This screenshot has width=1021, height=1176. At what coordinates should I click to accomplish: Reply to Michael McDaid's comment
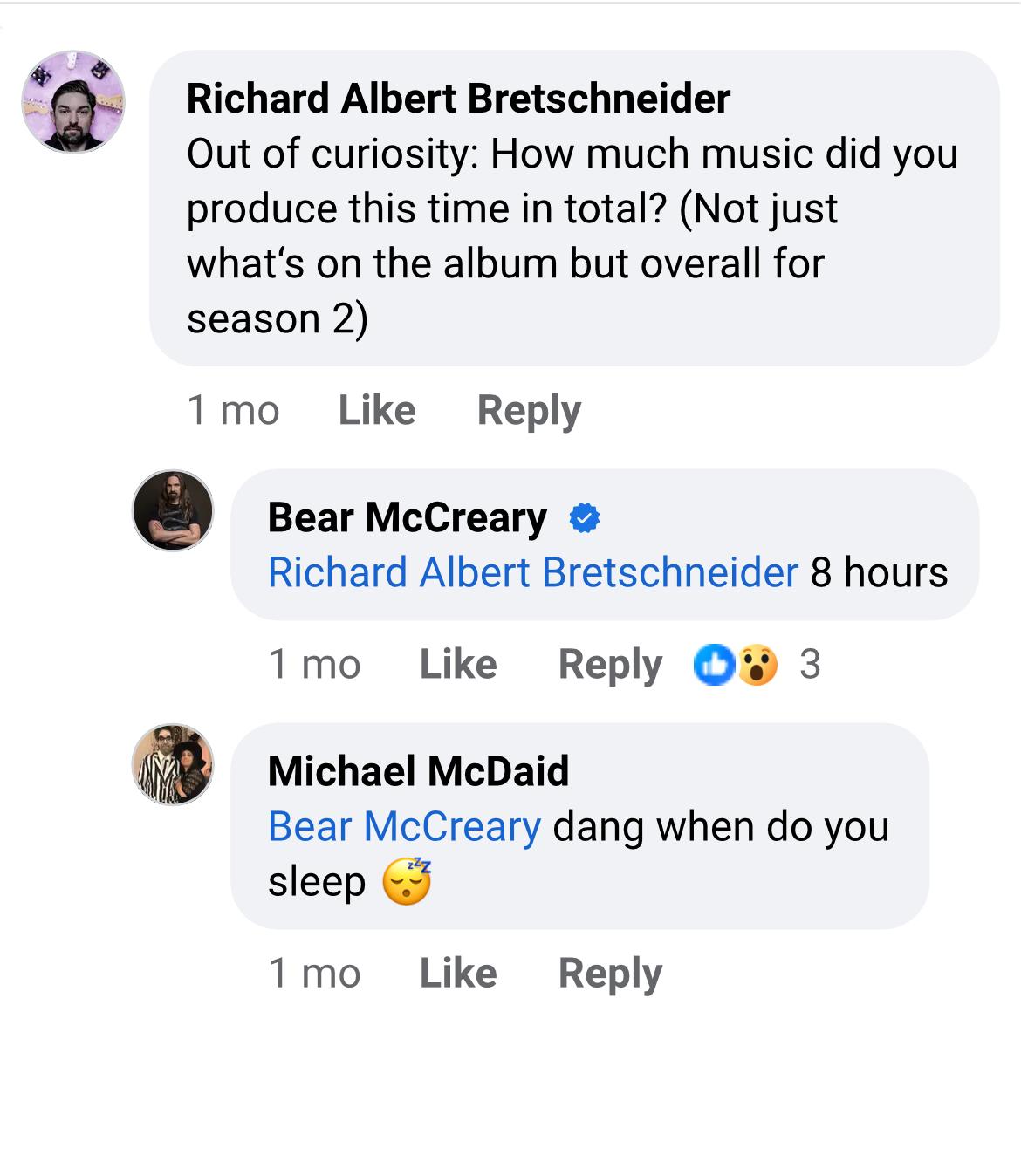tap(610, 973)
